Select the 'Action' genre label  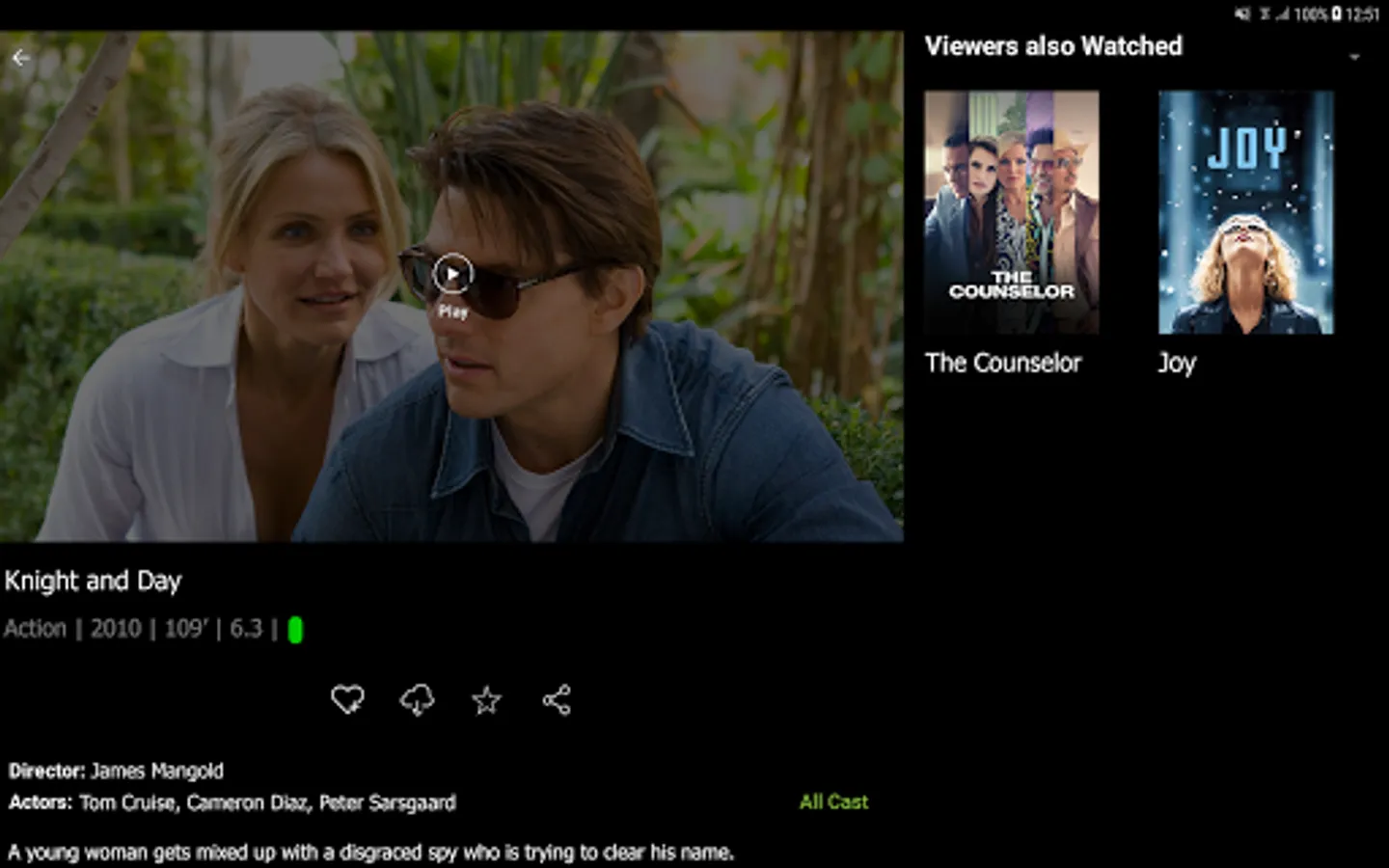point(35,629)
